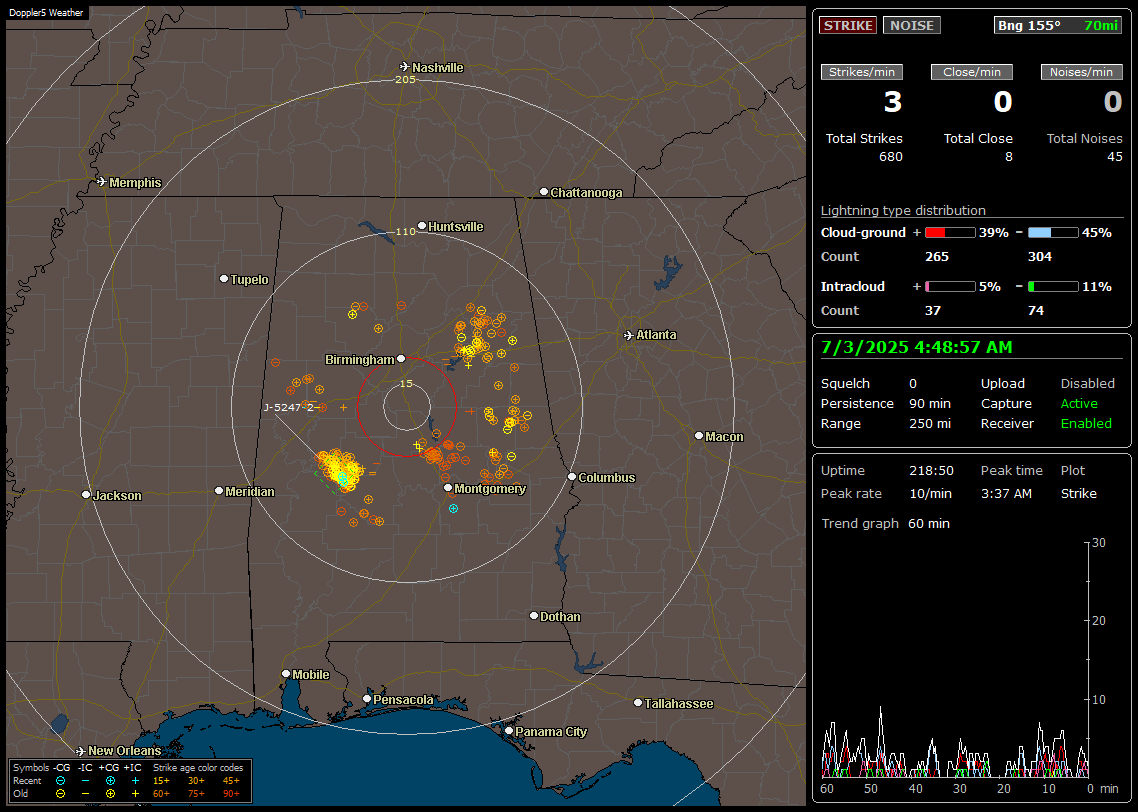
Task: Click the Upload status Disabled
Action: pos(1087,384)
